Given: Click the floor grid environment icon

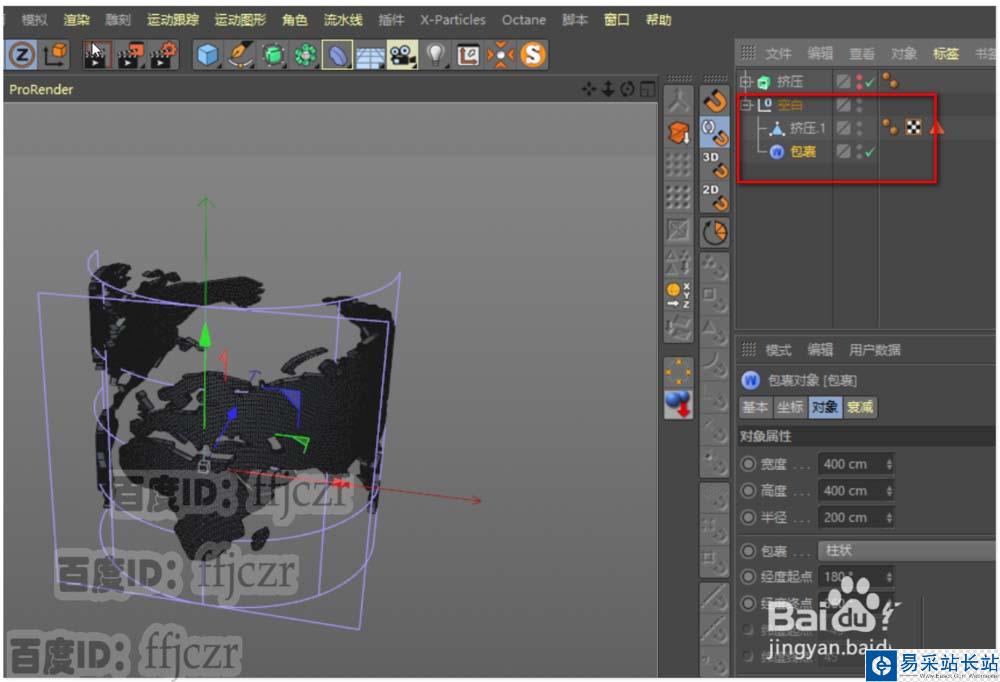Looking at the screenshot, I should 370,55.
